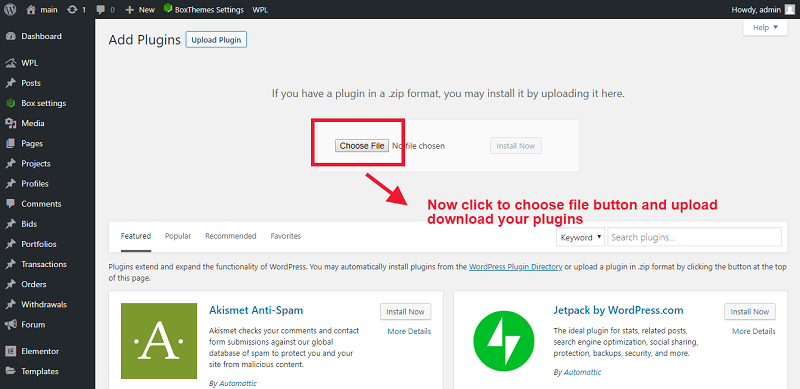Click the Comments speech bubble sidebar icon

(10, 204)
